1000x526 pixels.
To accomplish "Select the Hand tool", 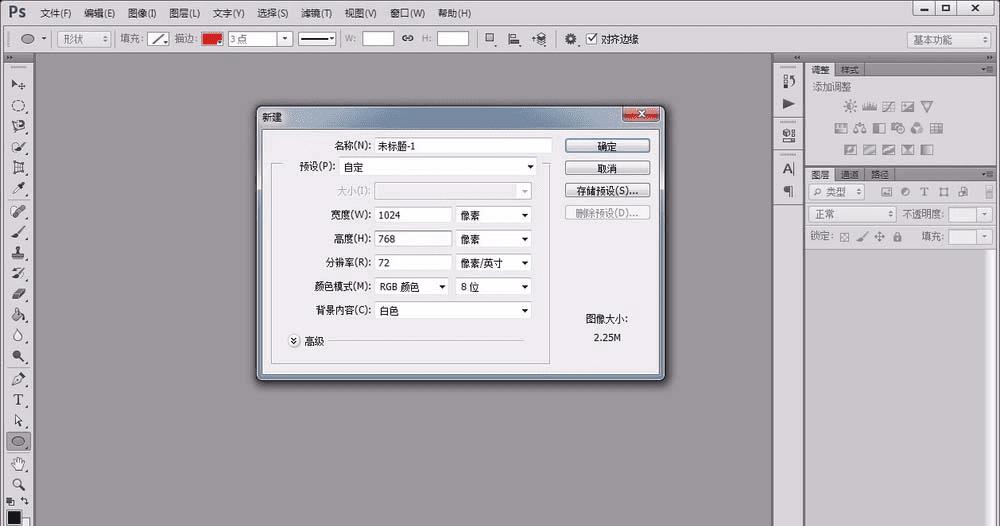I will [x=18, y=464].
